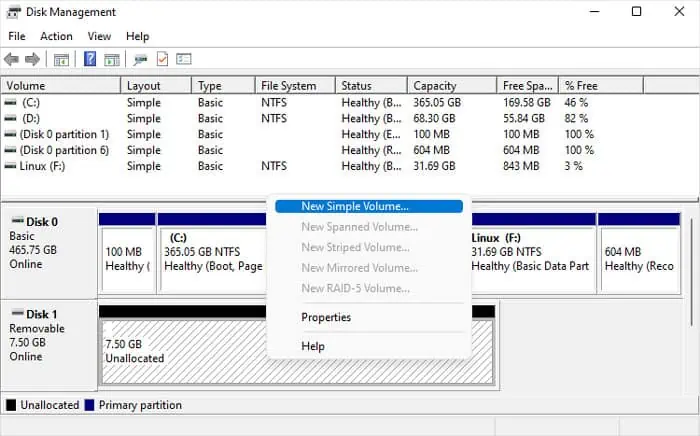The width and height of the screenshot is (700, 436).
Task: Select the Linux (F:) 31.69 GB partition block
Action: (533, 253)
